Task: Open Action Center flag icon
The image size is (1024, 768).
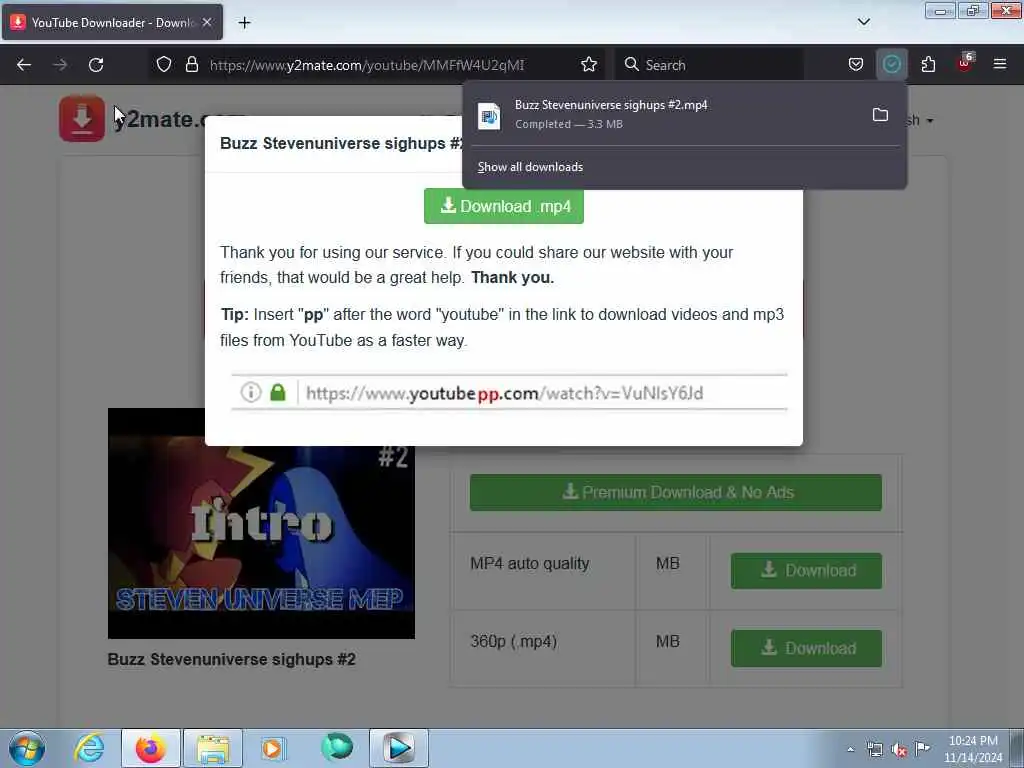Action: pyautogui.click(x=922, y=748)
